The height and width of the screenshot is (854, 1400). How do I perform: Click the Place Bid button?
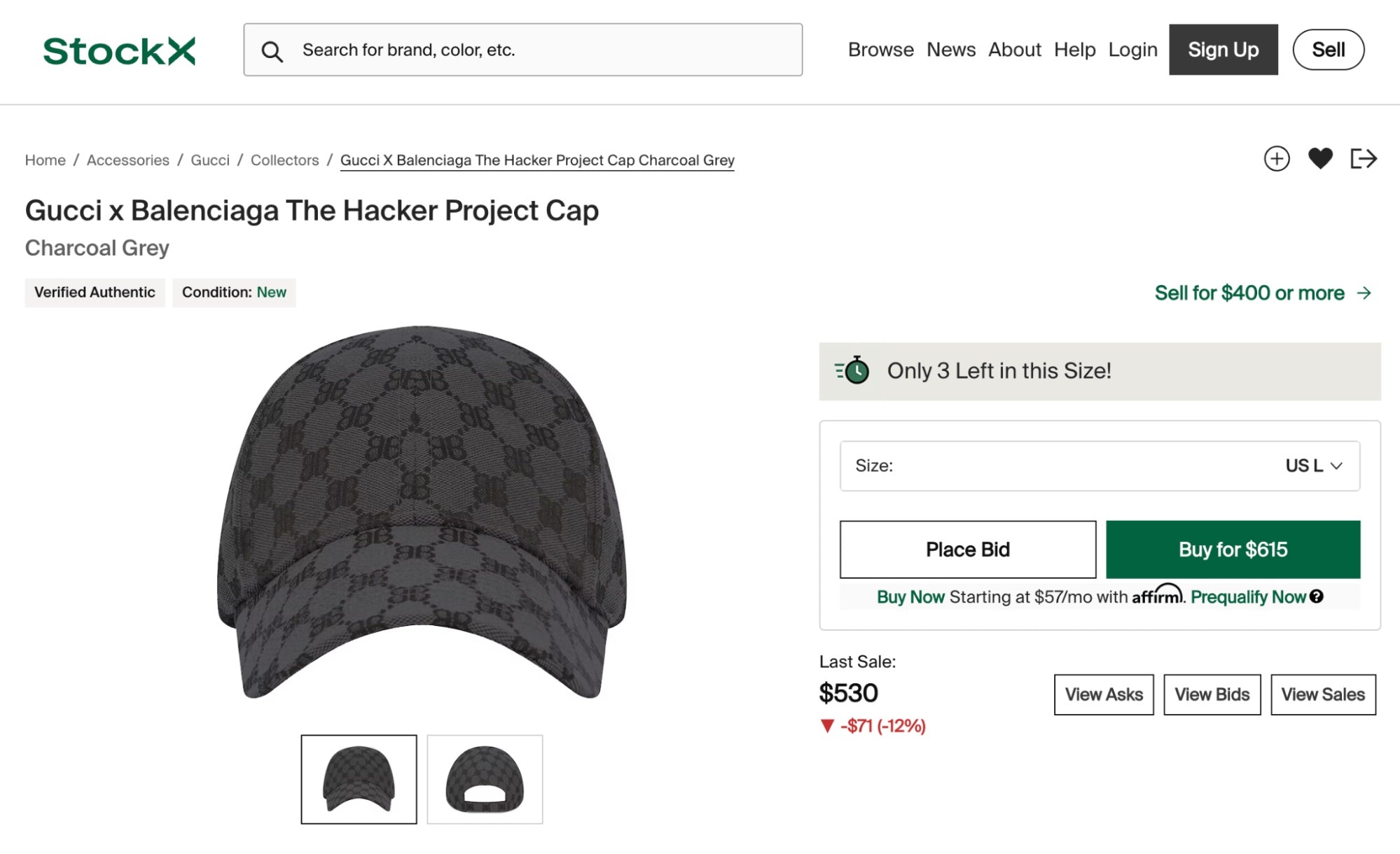tap(967, 549)
